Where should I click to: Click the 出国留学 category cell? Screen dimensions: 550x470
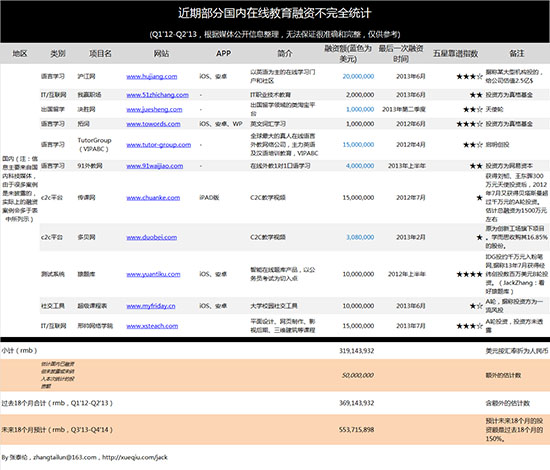[x=53, y=109]
